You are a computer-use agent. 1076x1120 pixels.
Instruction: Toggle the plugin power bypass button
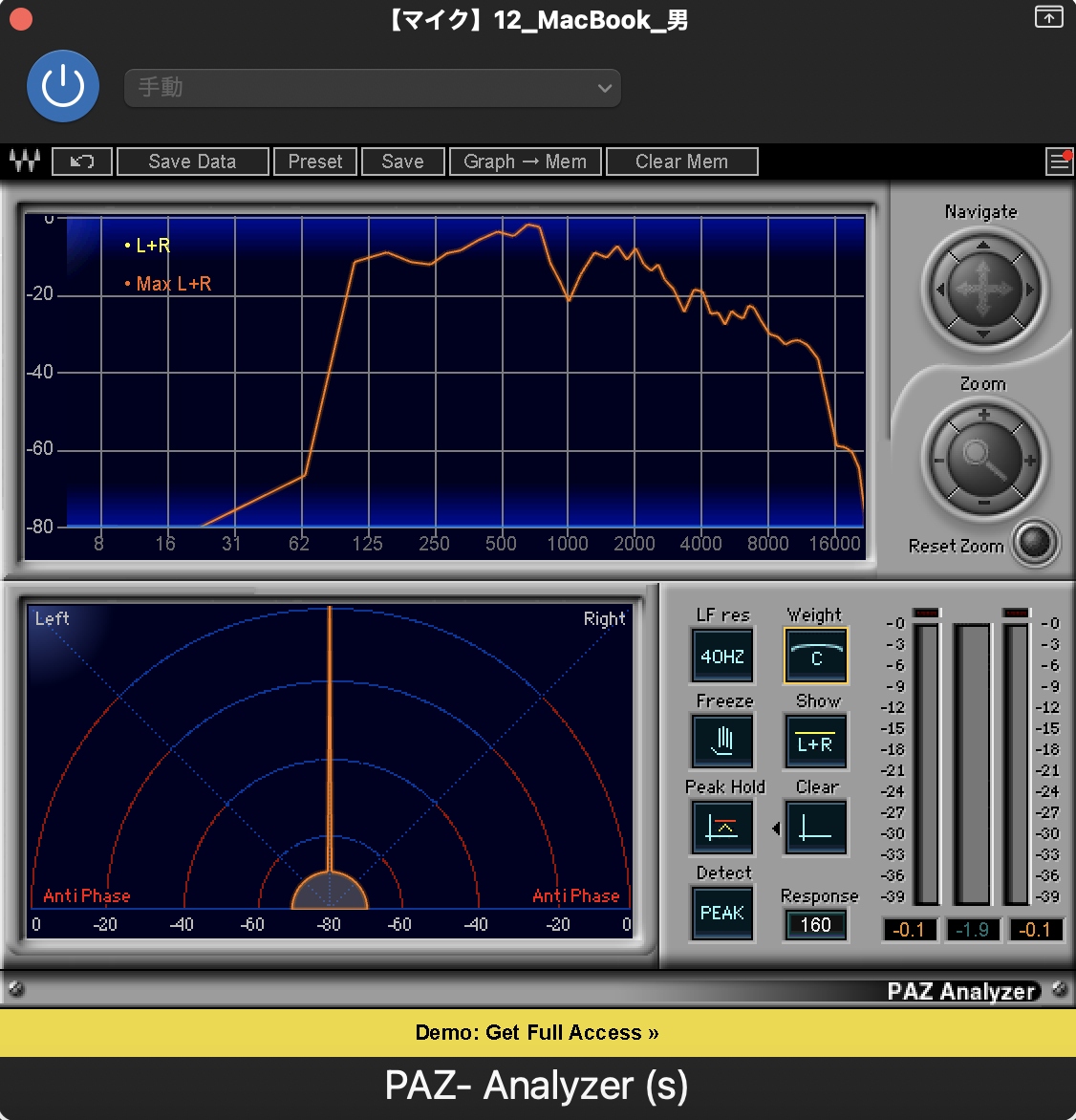(x=63, y=86)
